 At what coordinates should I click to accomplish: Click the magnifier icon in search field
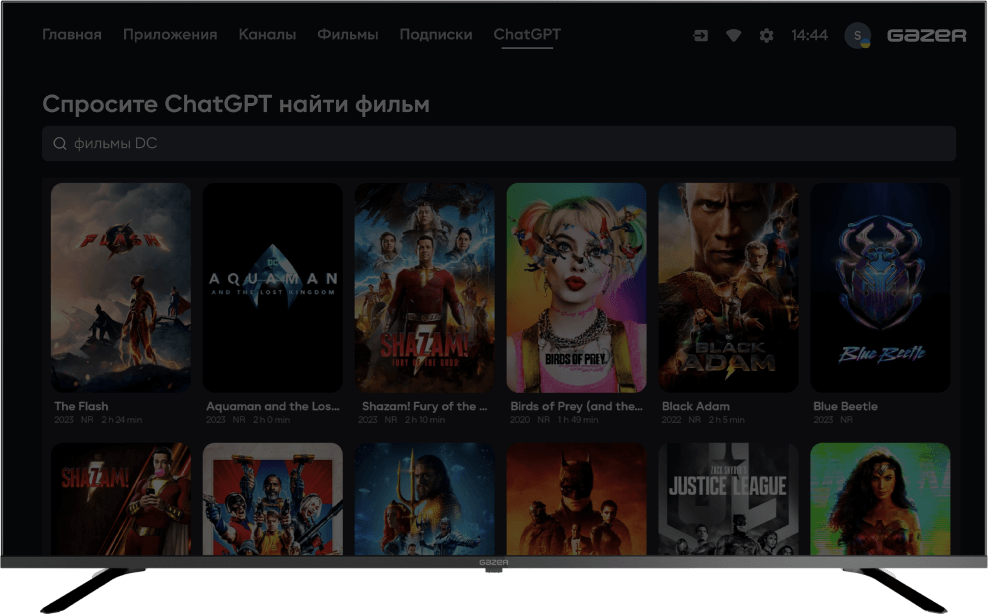(60, 144)
